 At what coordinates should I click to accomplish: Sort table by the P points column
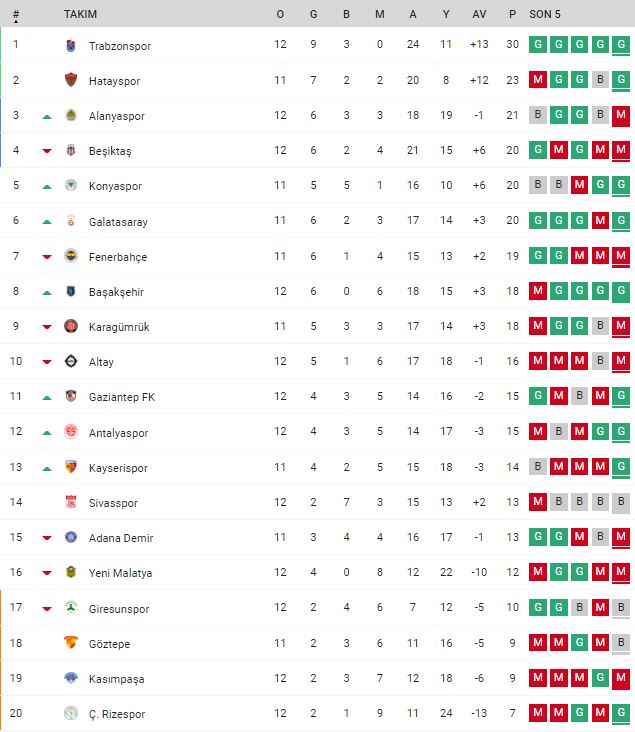click(512, 14)
